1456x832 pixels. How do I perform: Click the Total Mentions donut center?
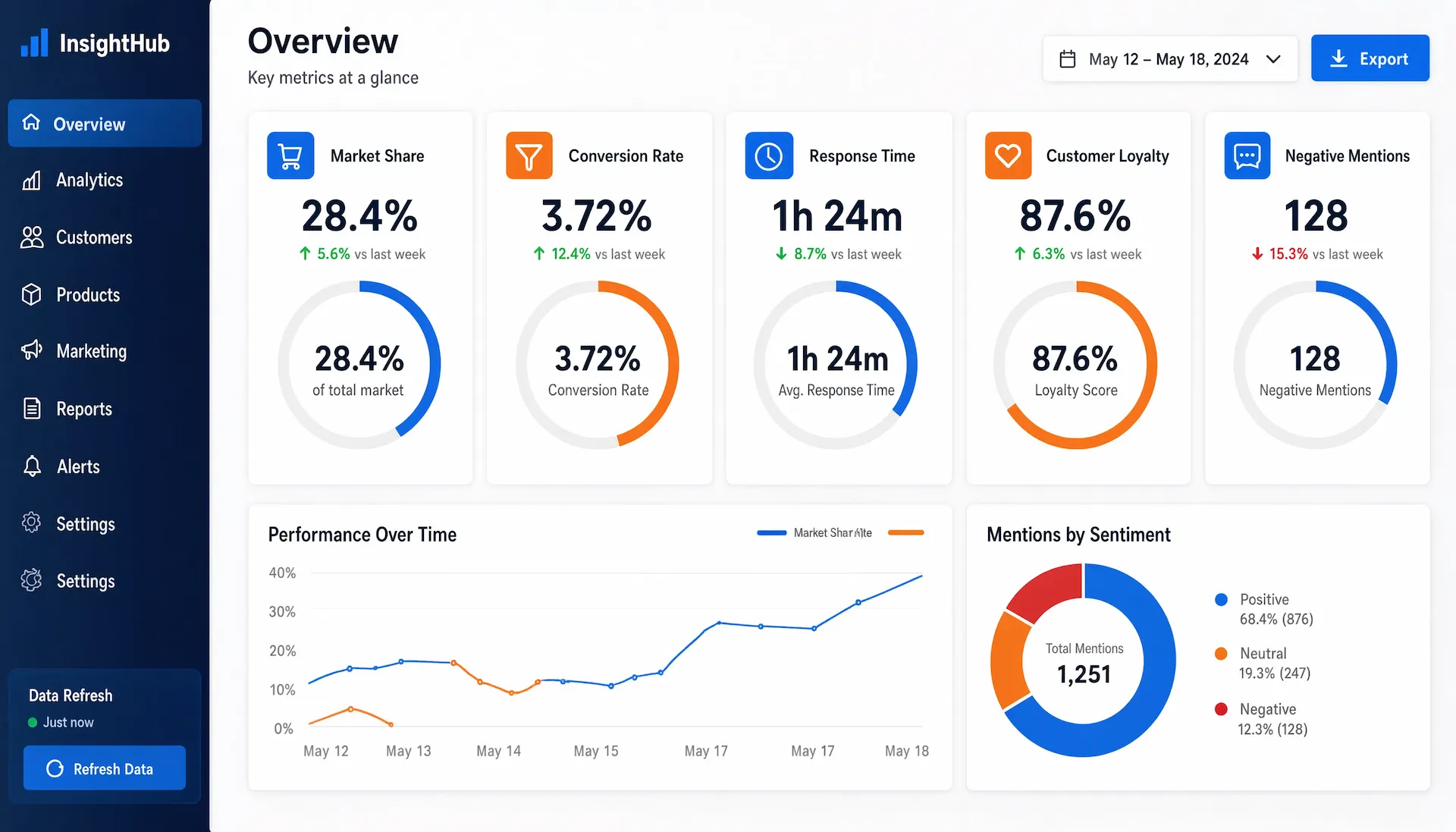tap(1084, 662)
